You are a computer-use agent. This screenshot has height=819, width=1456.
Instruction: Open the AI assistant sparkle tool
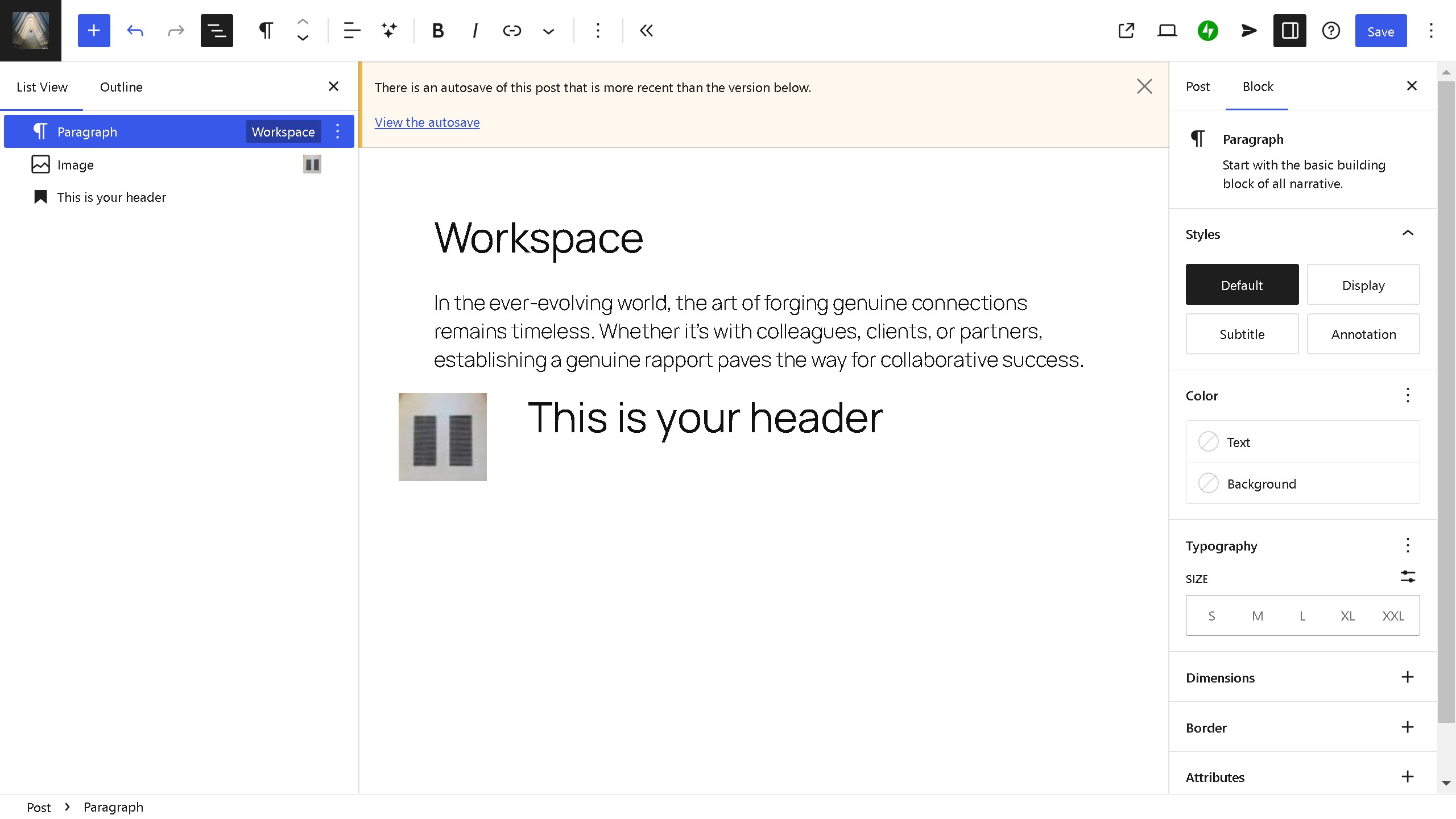[389, 31]
